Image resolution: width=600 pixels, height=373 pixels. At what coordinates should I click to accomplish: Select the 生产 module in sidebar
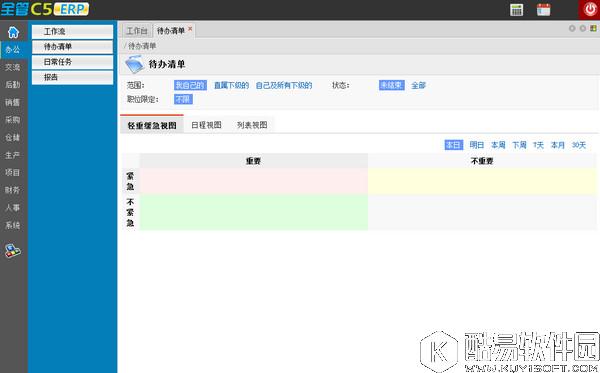(x=13, y=155)
